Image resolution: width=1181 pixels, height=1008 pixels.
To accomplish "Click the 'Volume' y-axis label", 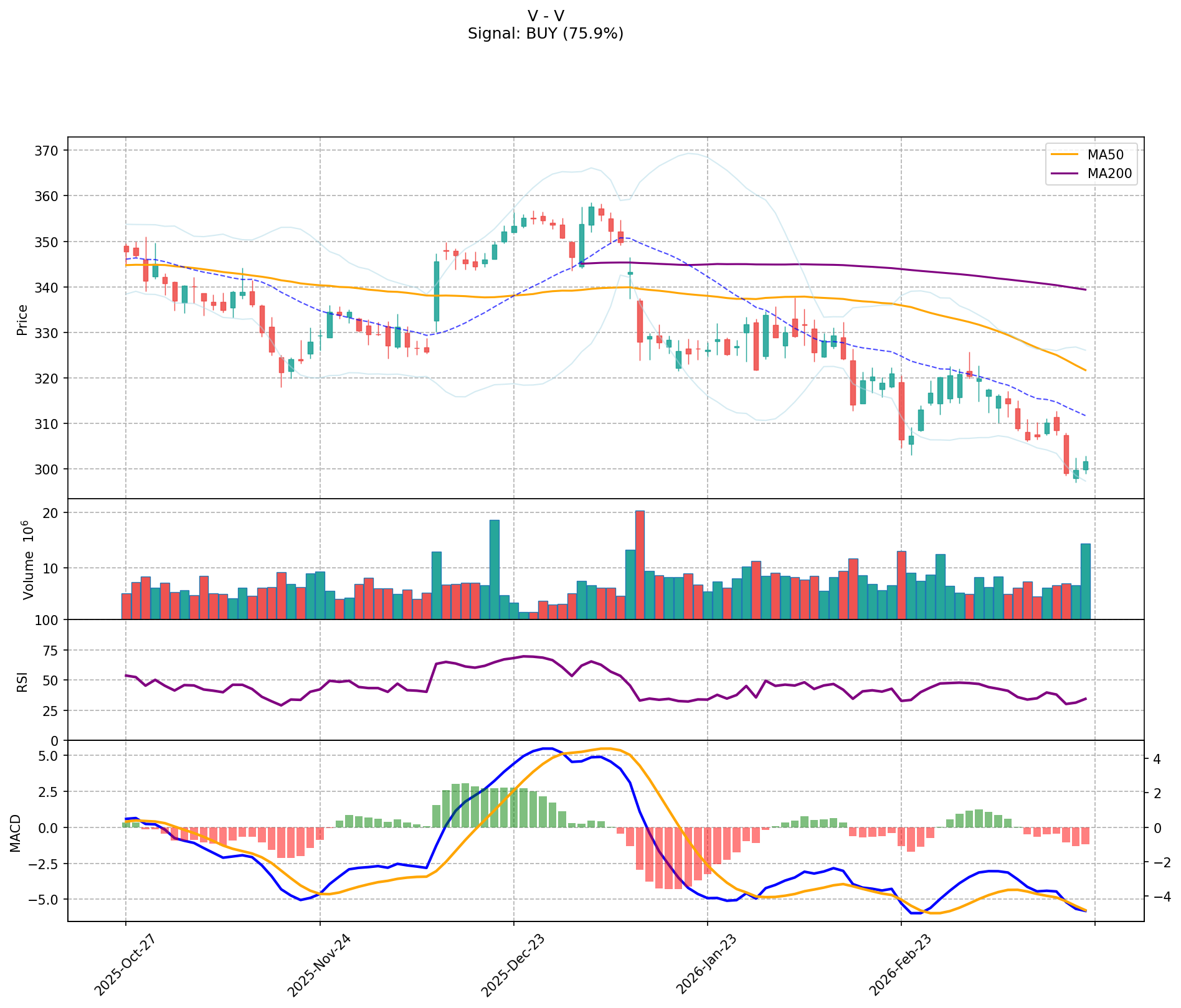I will (x=27, y=559).
